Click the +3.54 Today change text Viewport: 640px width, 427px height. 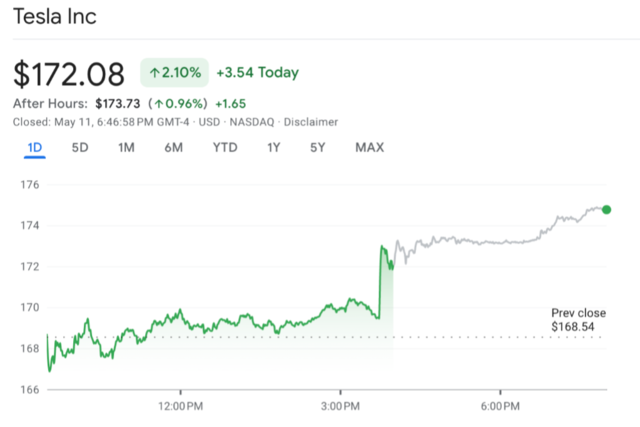tap(257, 73)
